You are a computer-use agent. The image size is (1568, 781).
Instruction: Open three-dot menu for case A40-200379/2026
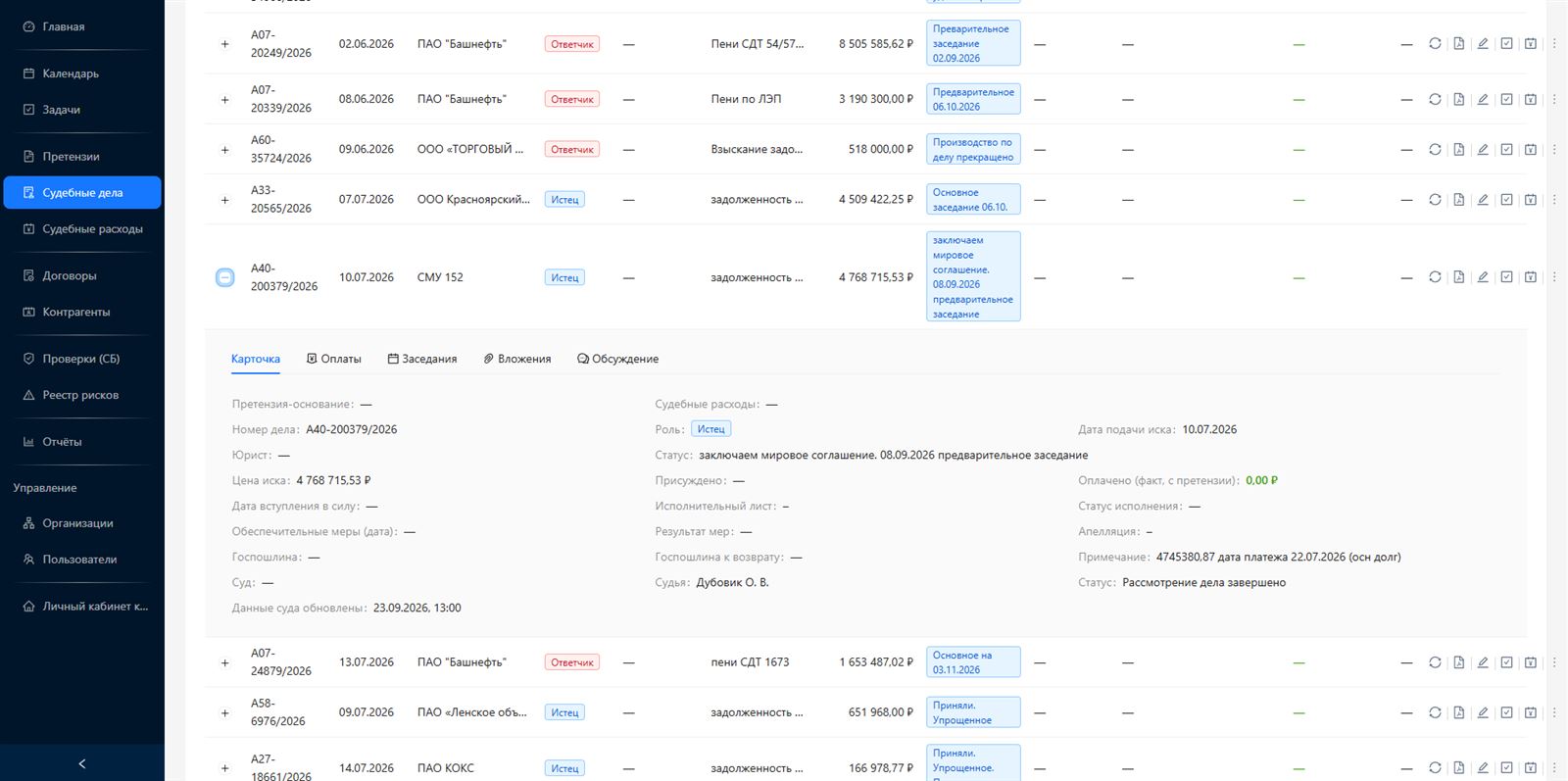(x=1554, y=277)
